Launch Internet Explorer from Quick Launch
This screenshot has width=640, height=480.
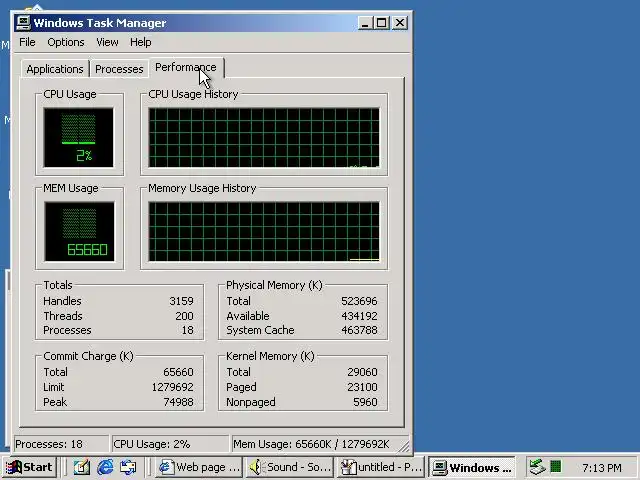105,467
